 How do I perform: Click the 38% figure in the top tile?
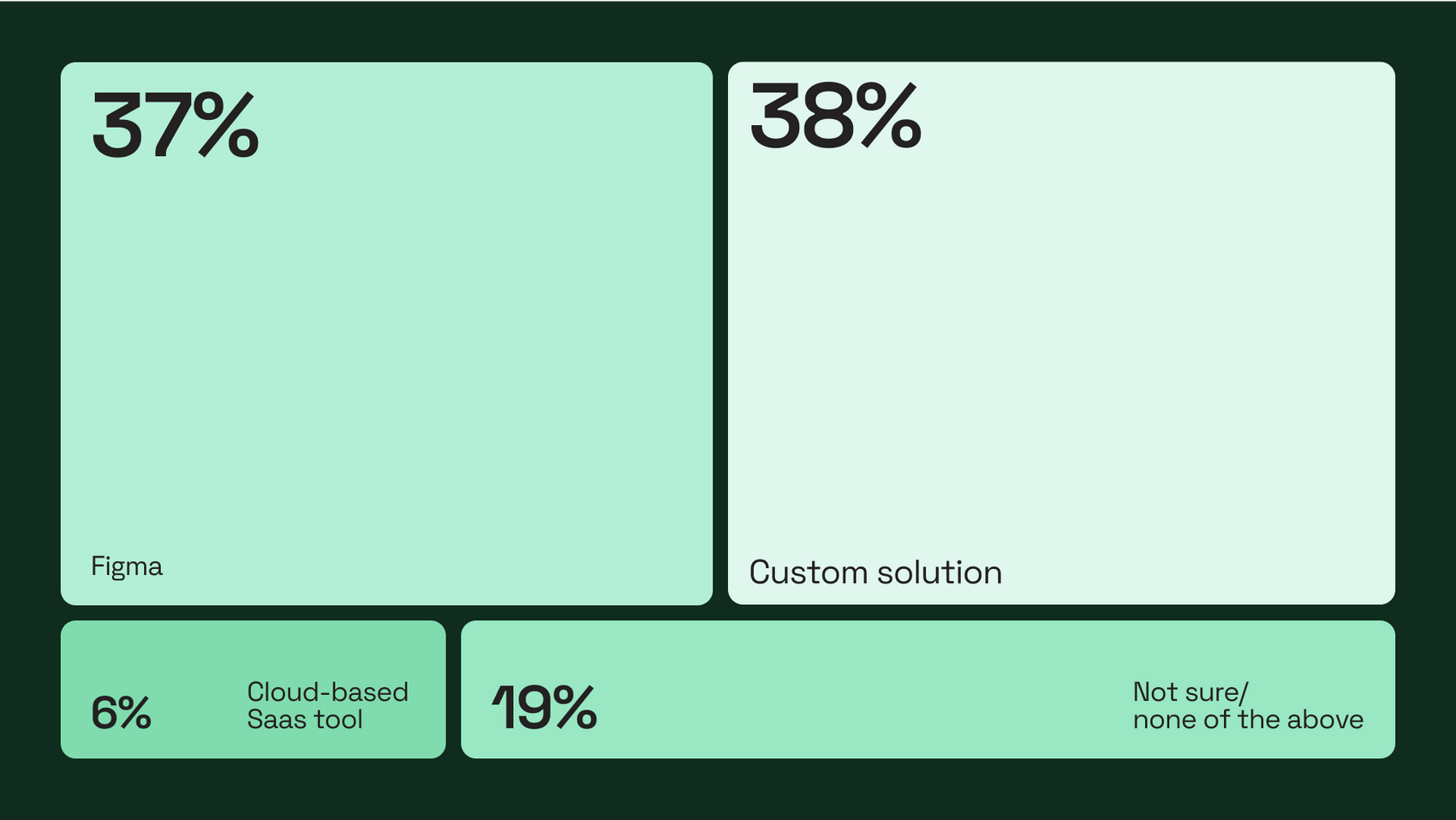836,116
